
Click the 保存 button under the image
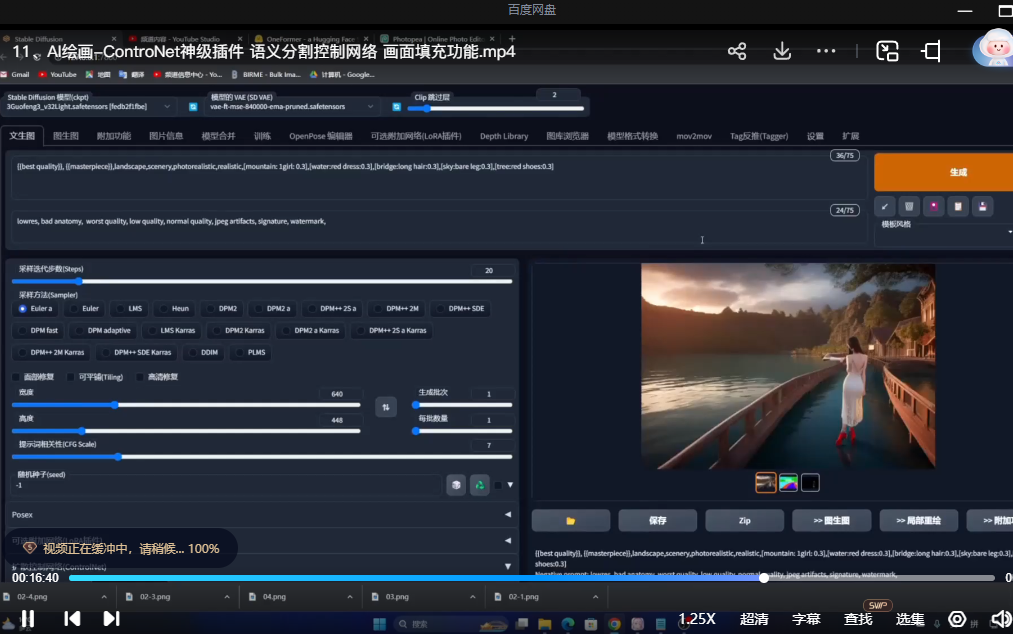click(657, 520)
